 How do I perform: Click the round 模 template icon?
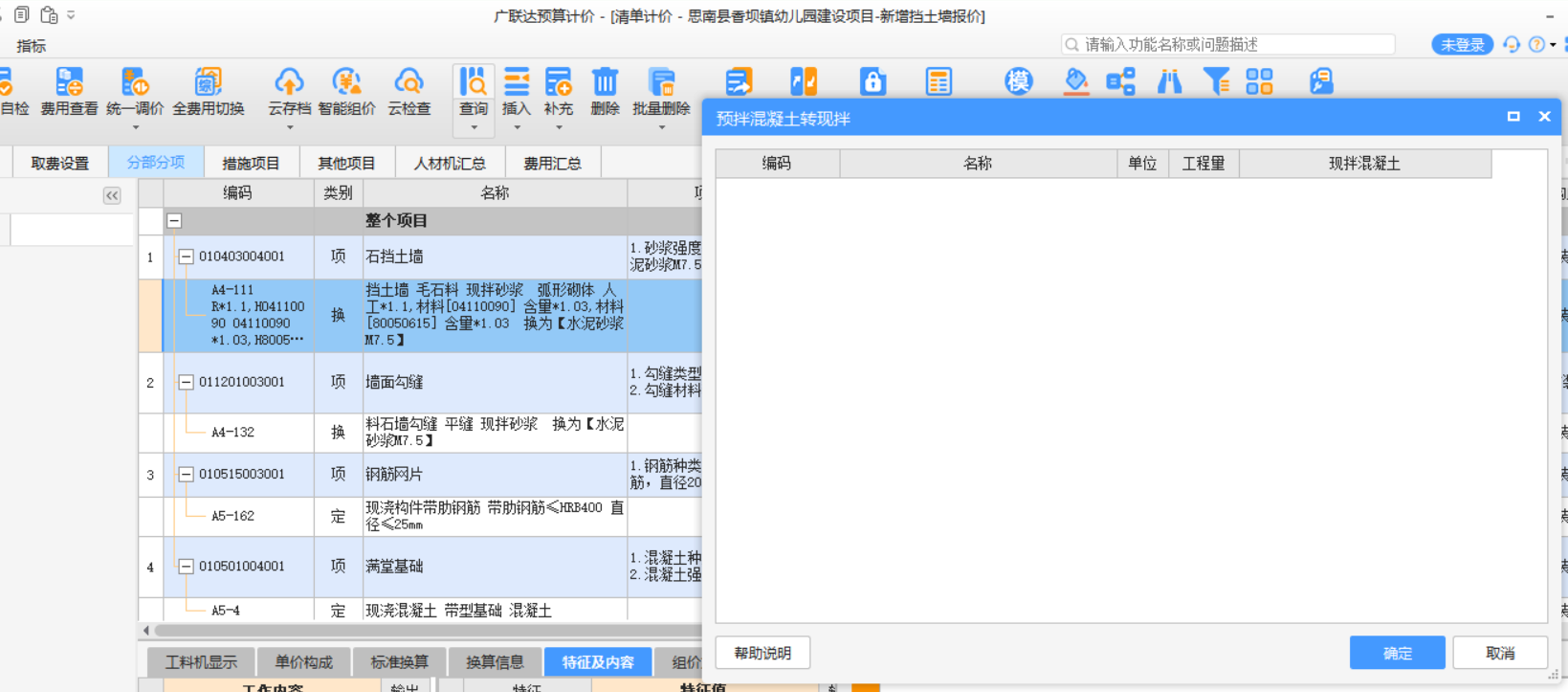pyautogui.click(x=1018, y=82)
